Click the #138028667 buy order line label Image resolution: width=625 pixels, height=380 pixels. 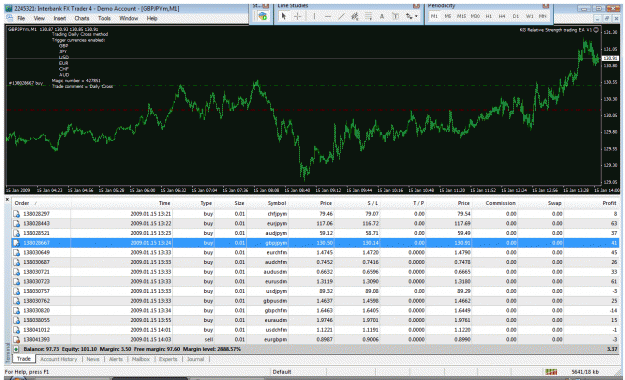pos(26,83)
